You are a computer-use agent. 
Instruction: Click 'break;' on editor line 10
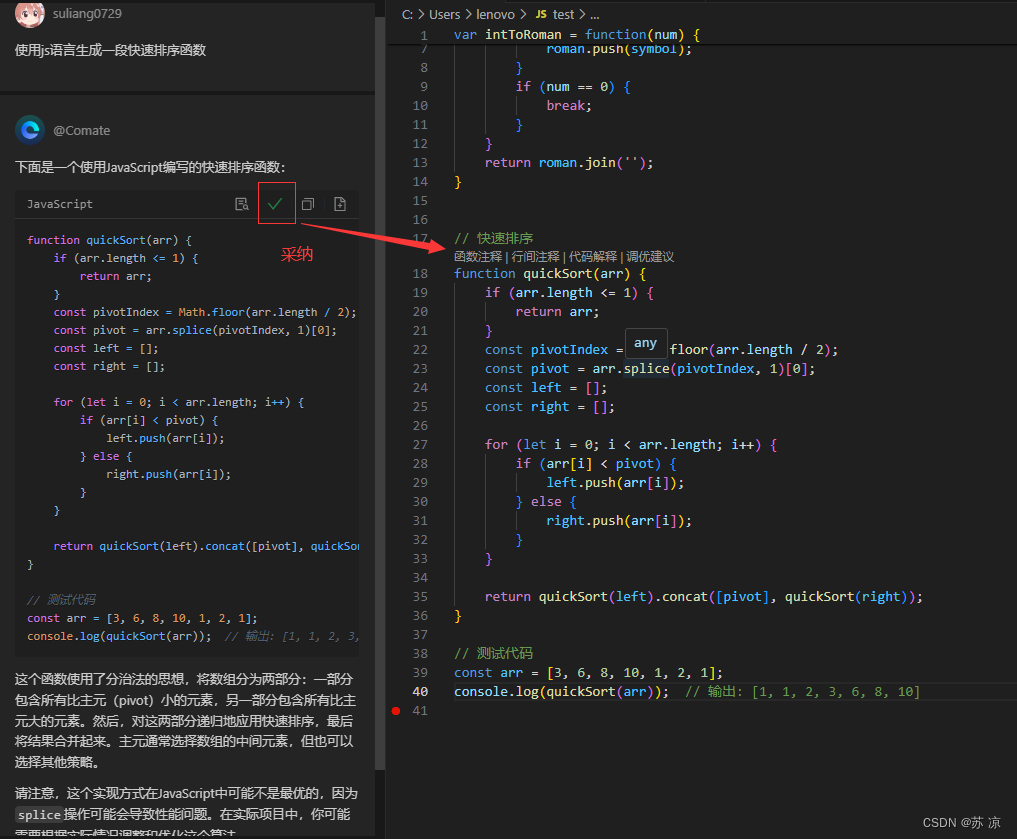click(x=569, y=106)
